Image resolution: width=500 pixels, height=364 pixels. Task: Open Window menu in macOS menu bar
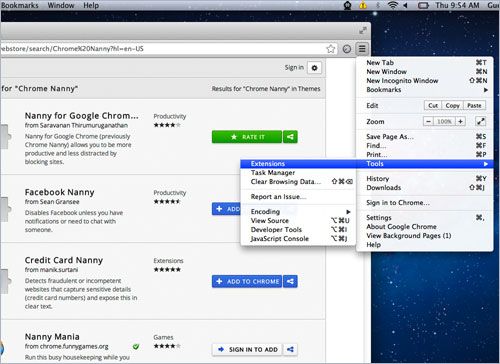(x=61, y=5)
